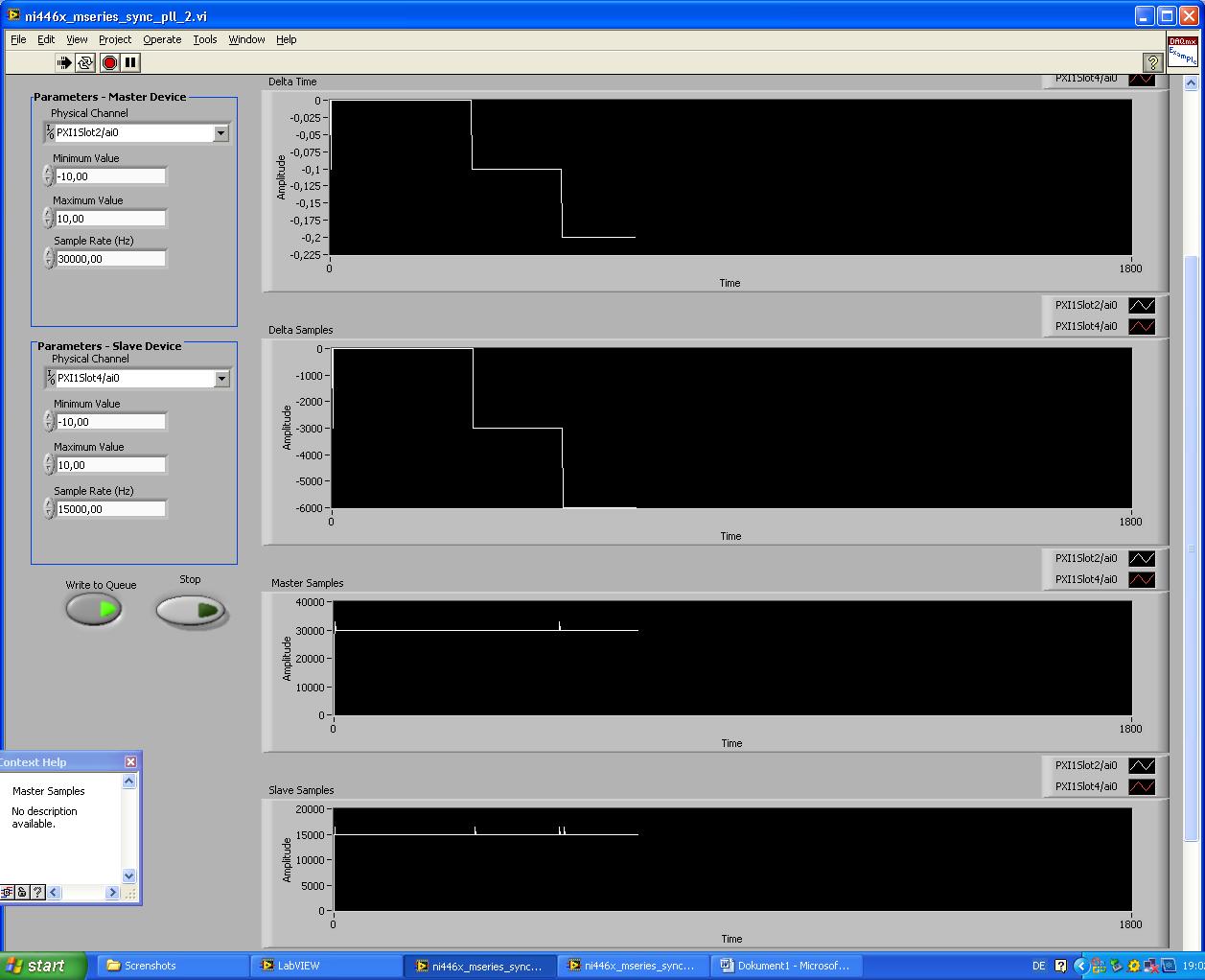Toggle the Write to Queue button
This screenshot has height=980, width=1205.
(94, 609)
